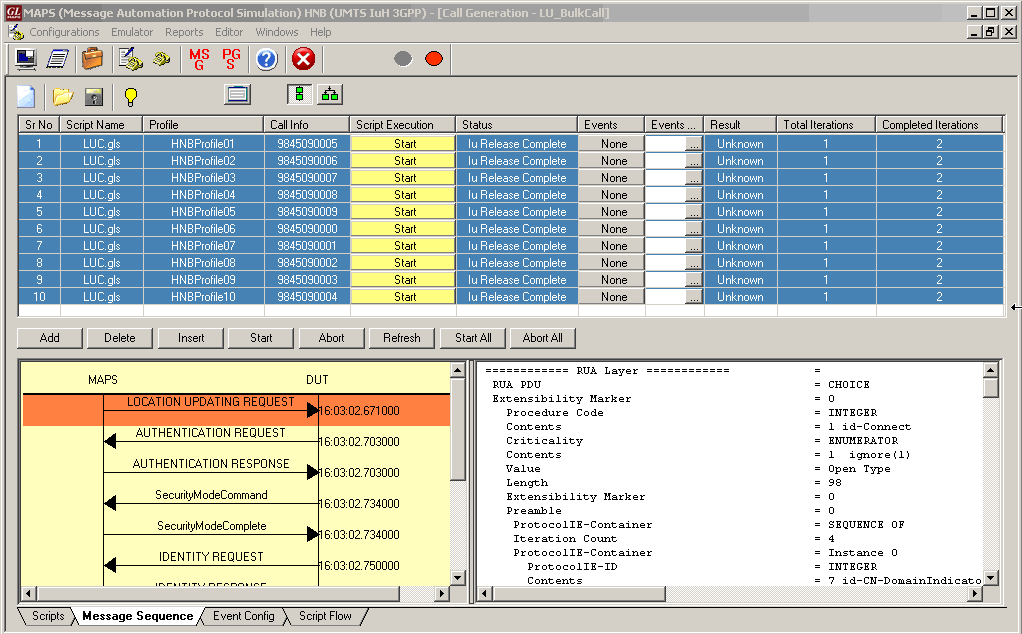Screen dimensions: 1022x634
Task: Click yellow Start cell for HNBProfile01
Action: click(x=403, y=143)
